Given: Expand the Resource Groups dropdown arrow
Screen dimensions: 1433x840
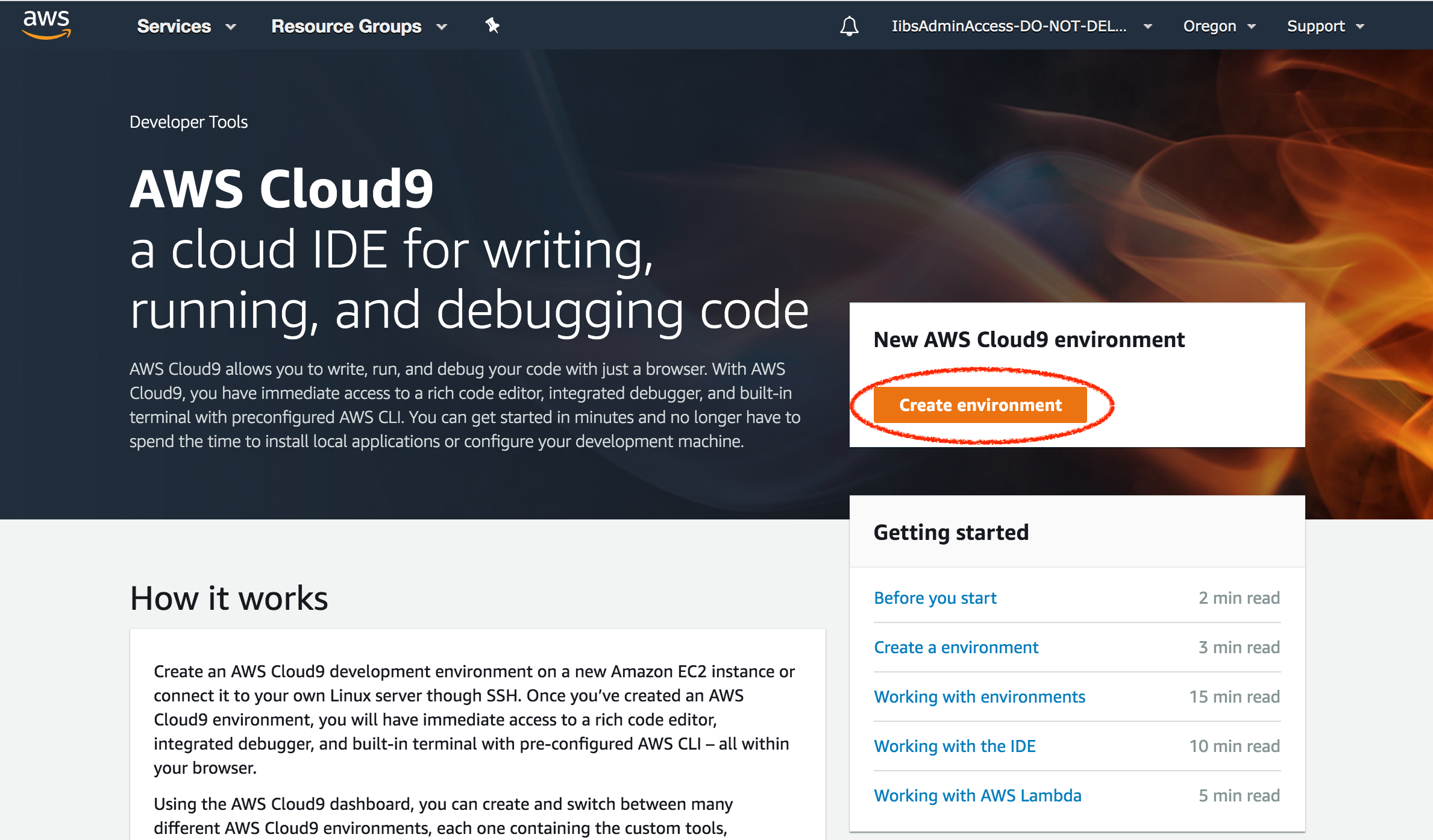Looking at the screenshot, I should tap(442, 27).
